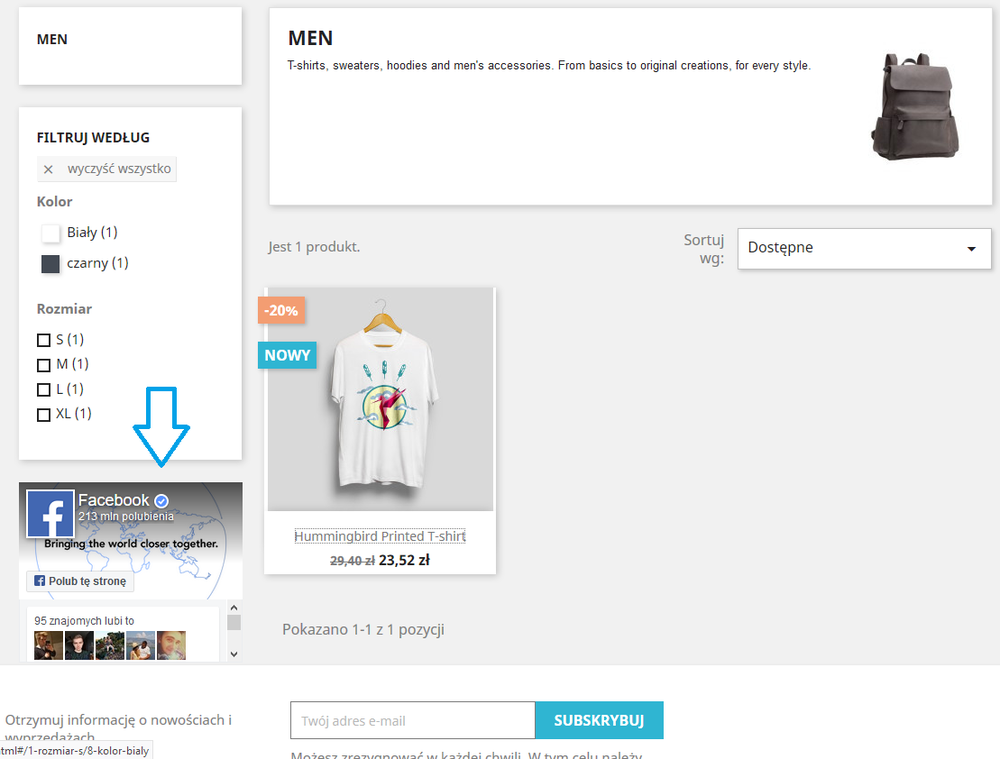1000x759 pixels.
Task: Click the backpack category image
Action: [x=915, y=107]
